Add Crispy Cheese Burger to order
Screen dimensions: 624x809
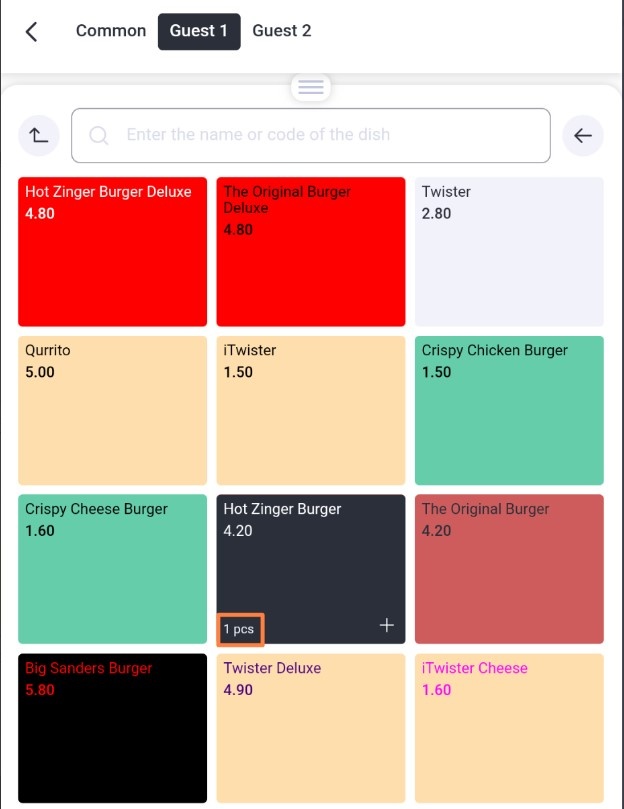click(x=113, y=569)
